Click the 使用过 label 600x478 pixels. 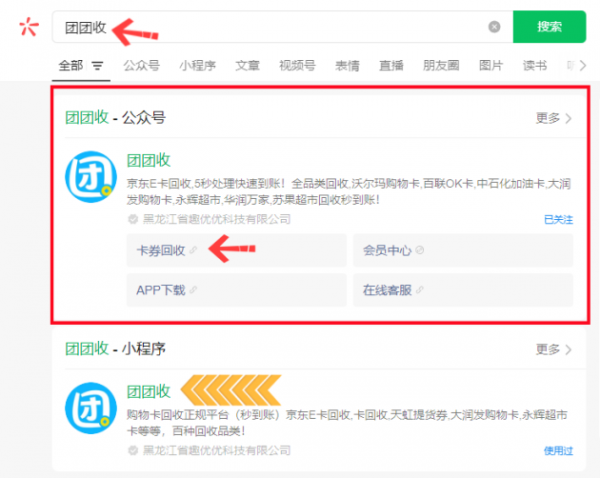point(558,451)
